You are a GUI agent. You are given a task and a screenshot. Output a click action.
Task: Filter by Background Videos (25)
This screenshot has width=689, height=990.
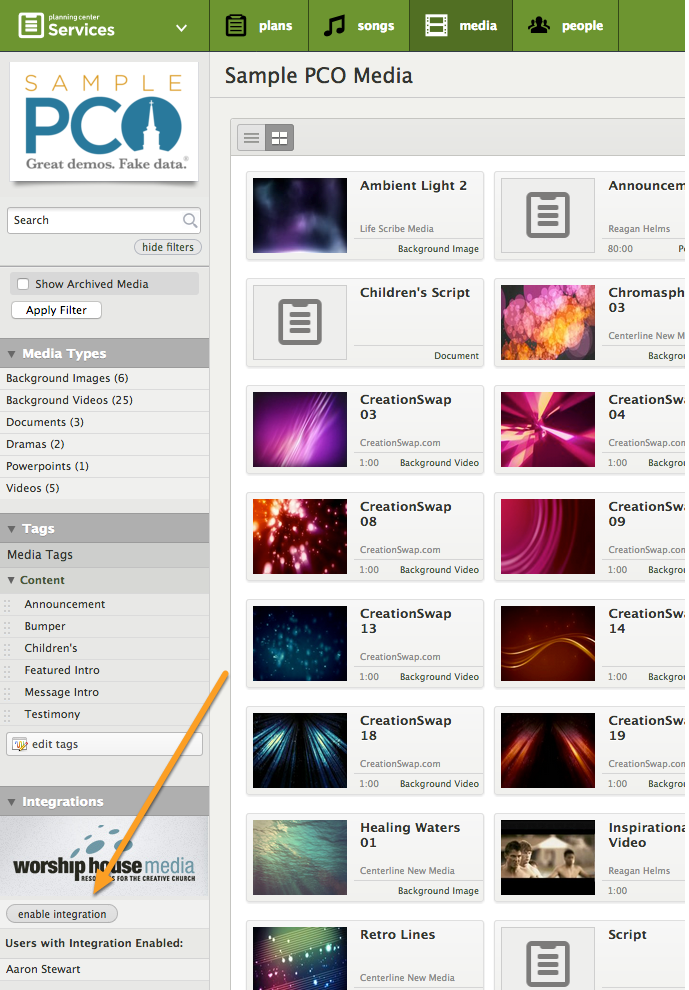click(69, 400)
